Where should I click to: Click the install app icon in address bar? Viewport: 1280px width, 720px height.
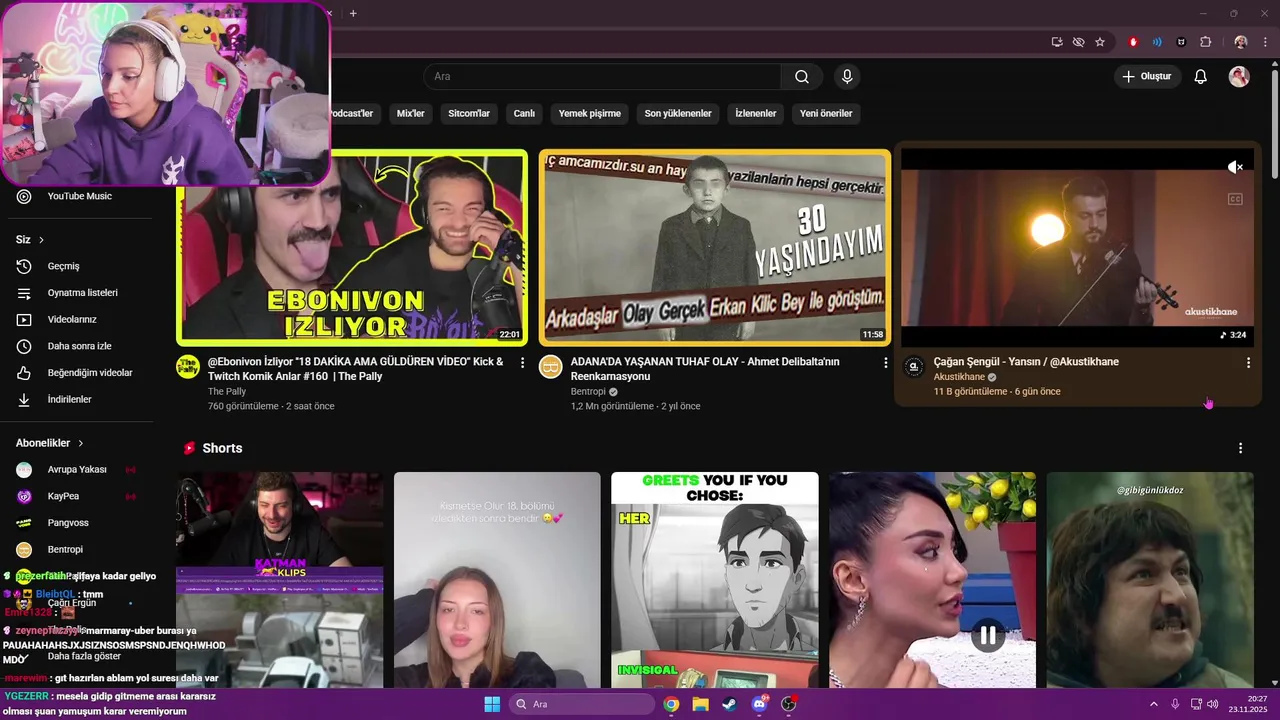pos(1057,42)
